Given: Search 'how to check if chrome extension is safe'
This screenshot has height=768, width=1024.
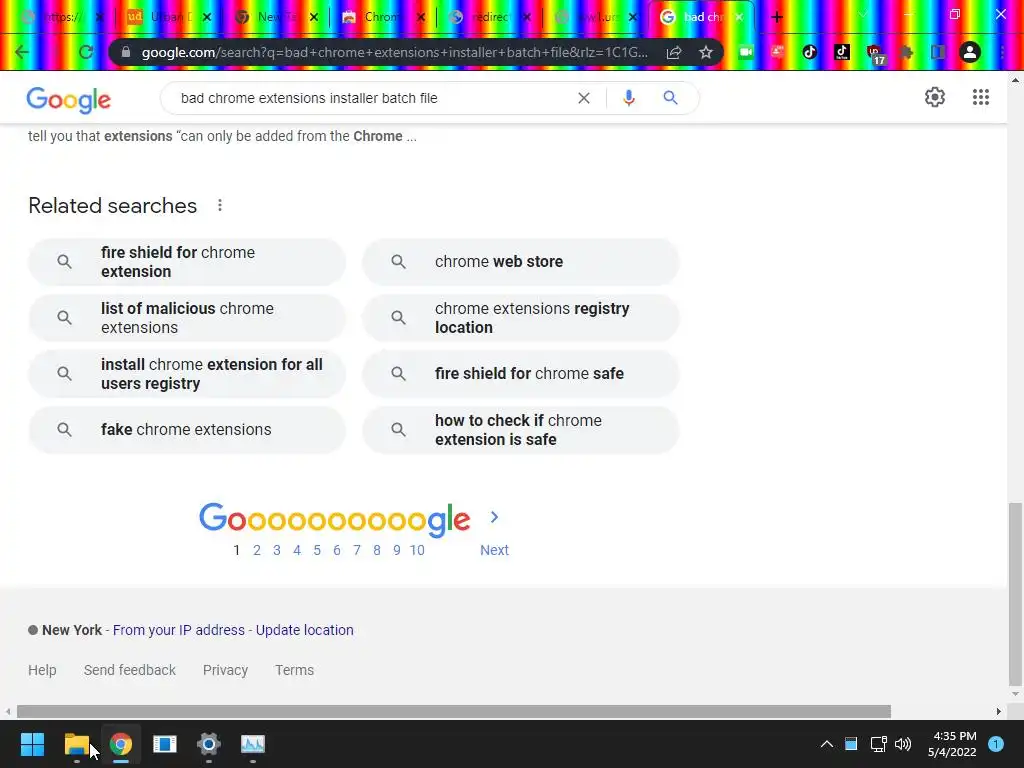Looking at the screenshot, I should coord(521,430).
